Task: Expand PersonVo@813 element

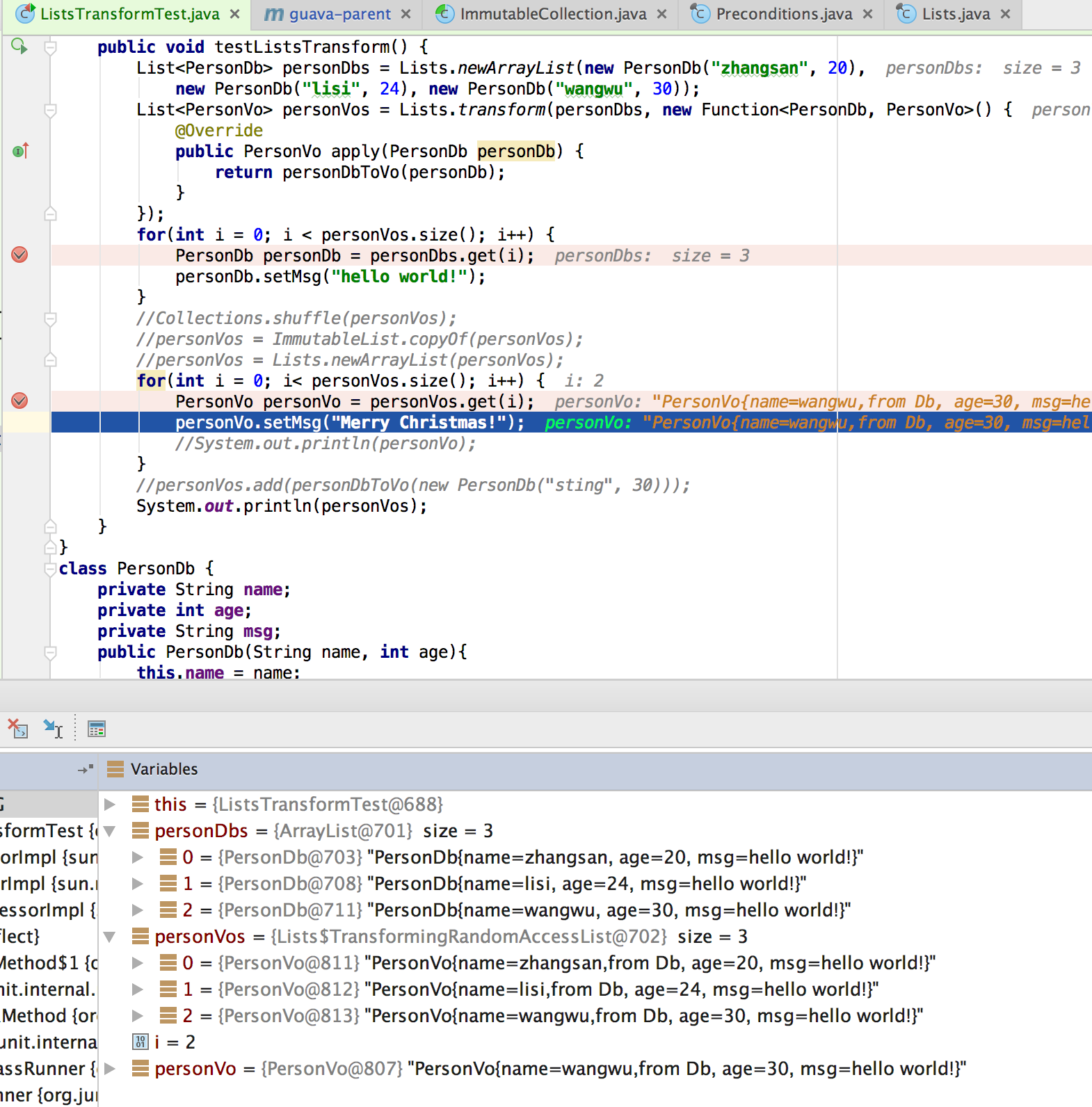Action: 138,1016
